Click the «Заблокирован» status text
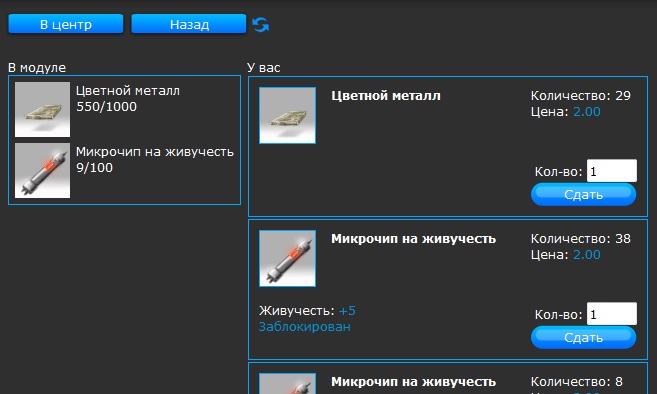Viewport: 657px width, 394px height. (x=305, y=327)
